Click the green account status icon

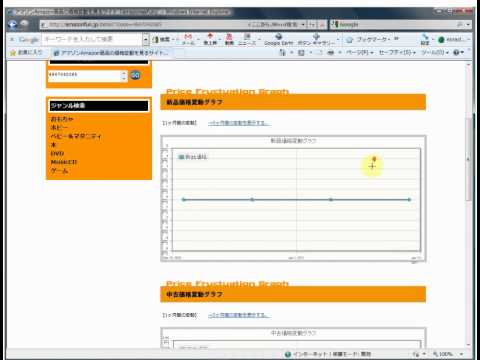441,40
